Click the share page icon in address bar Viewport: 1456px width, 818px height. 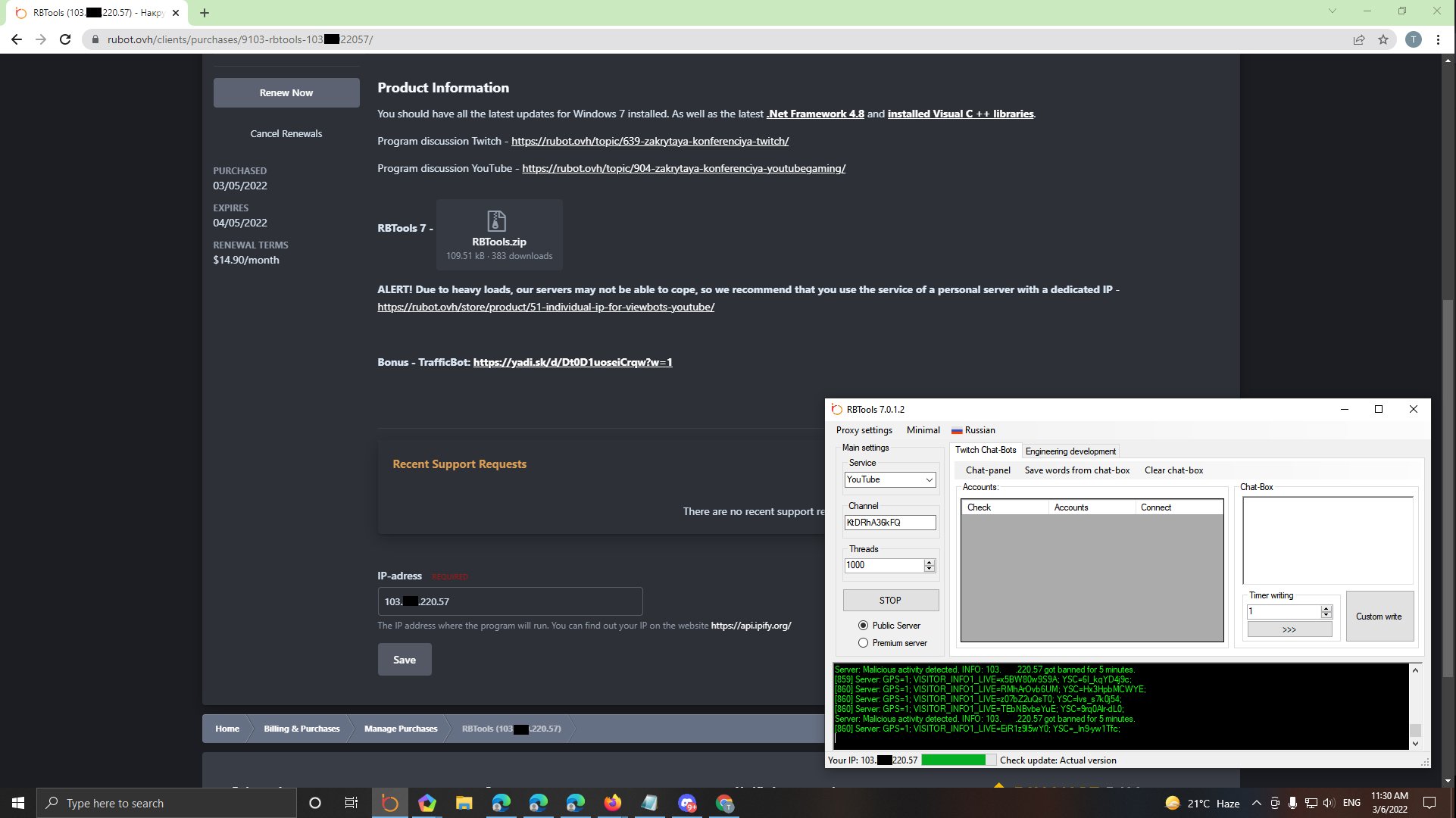(1359, 39)
